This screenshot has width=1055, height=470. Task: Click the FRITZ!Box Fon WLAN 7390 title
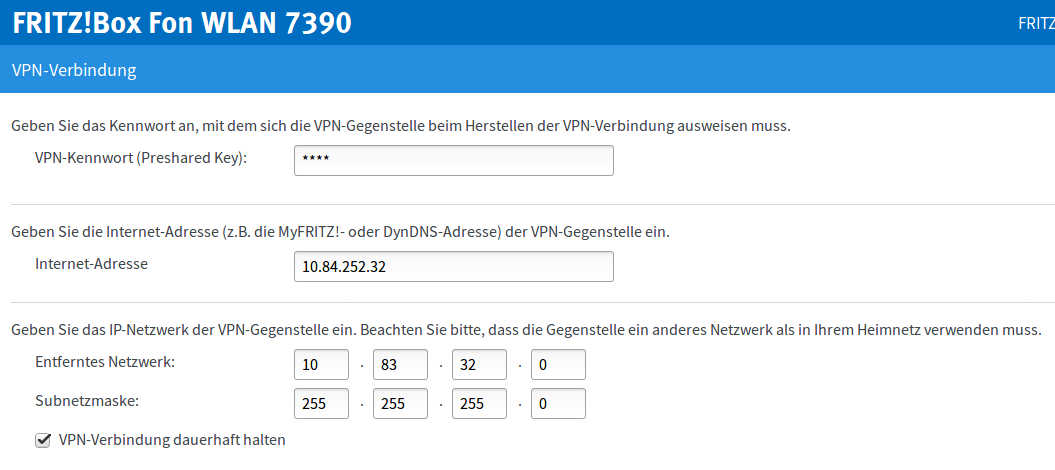(182, 22)
